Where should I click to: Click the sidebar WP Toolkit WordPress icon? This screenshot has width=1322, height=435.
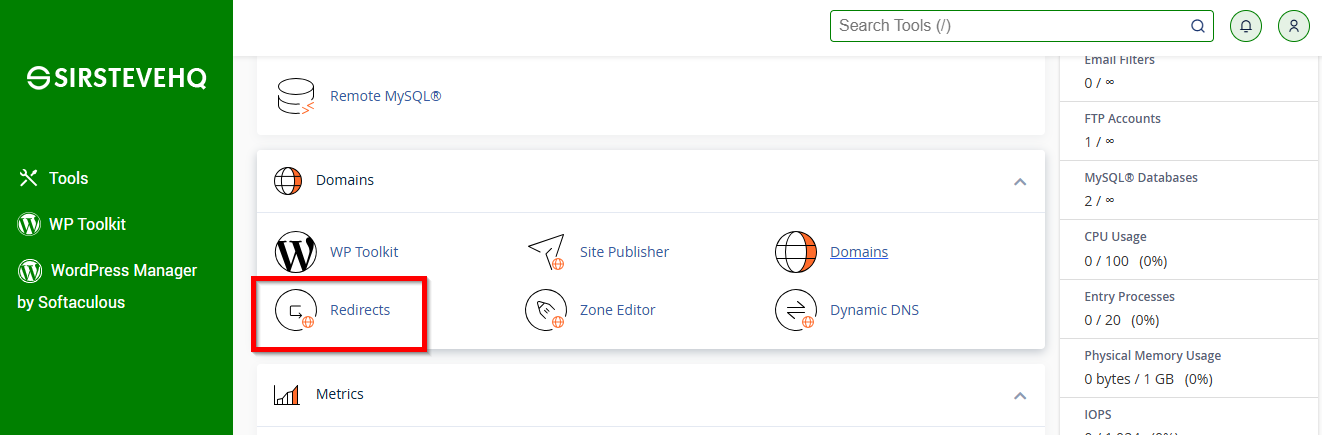point(29,224)
